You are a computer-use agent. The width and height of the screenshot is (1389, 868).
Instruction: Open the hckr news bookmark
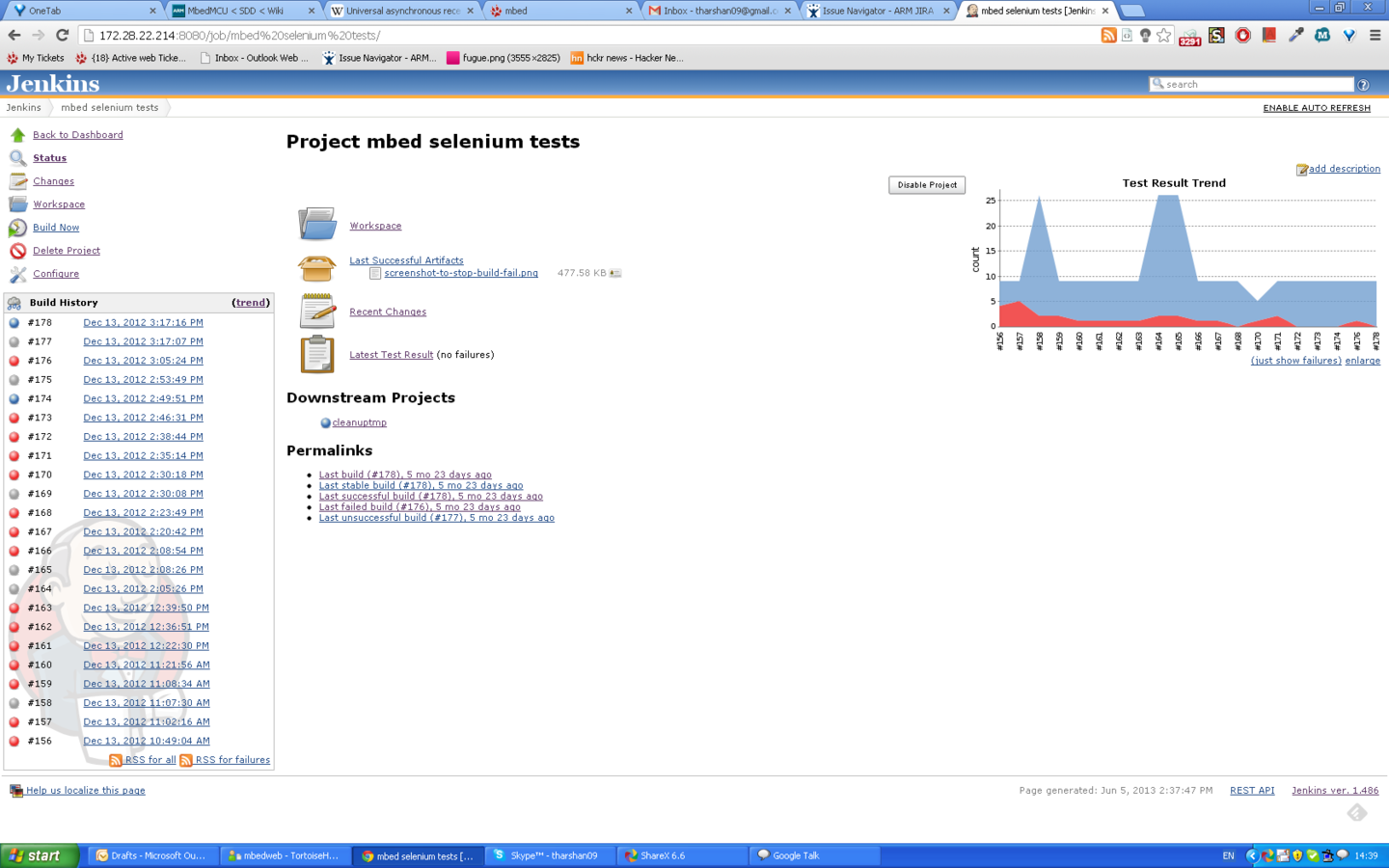(x=626, y=58)
